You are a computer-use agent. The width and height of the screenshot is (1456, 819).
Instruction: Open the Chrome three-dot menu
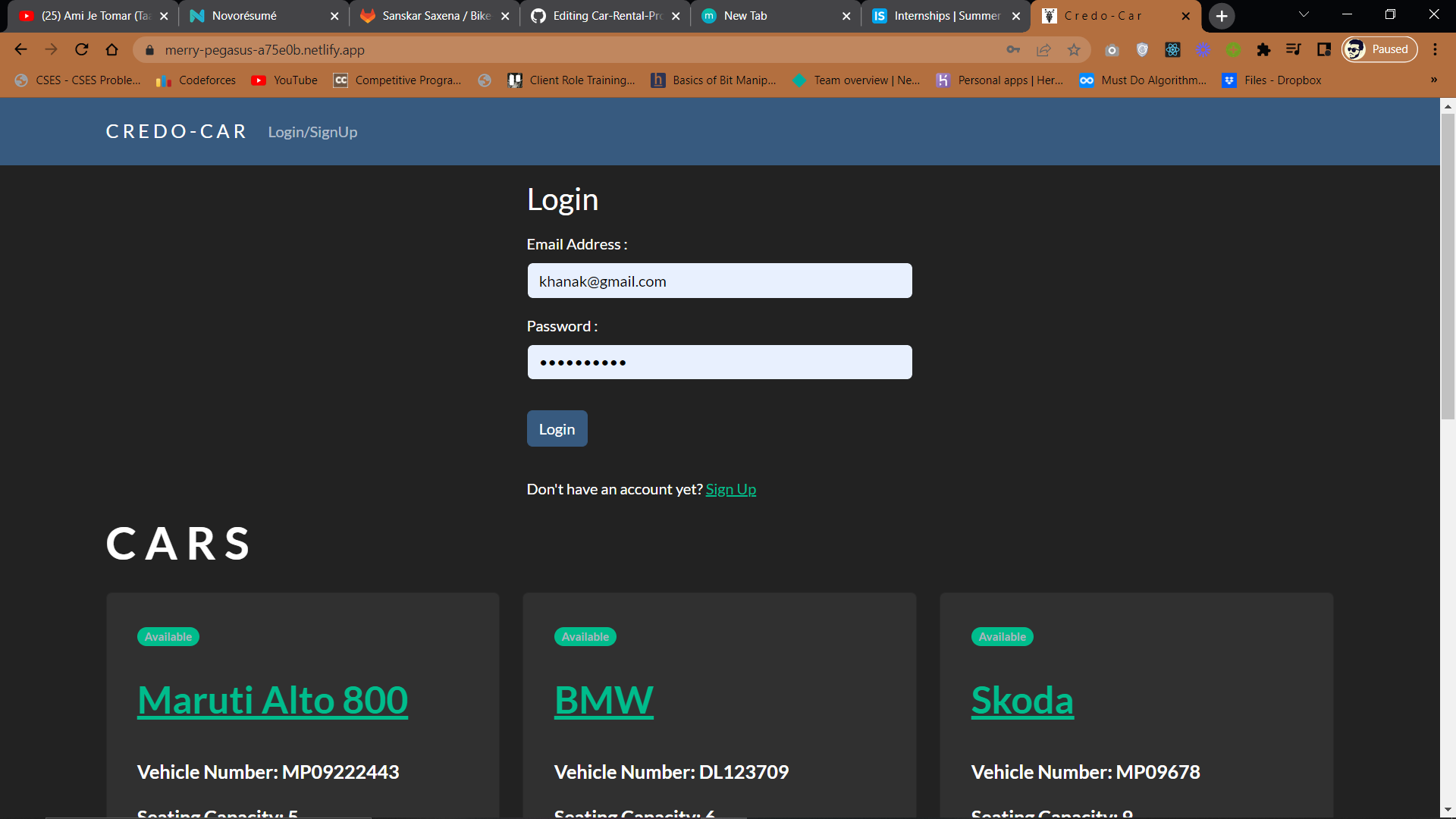(x=1436, y=49)
